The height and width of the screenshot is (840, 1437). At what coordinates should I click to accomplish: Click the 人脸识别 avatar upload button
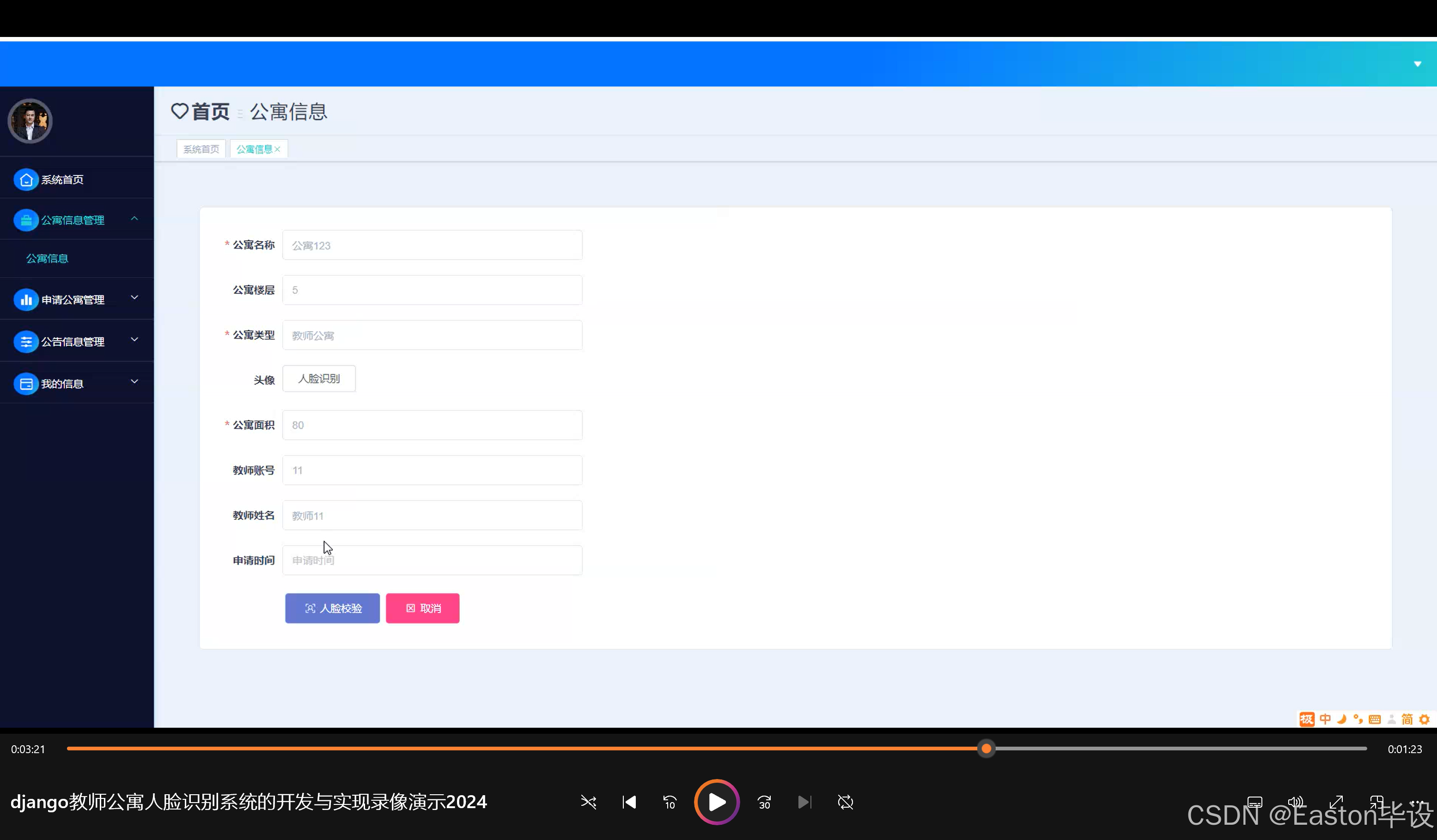(x=319, y=379)
